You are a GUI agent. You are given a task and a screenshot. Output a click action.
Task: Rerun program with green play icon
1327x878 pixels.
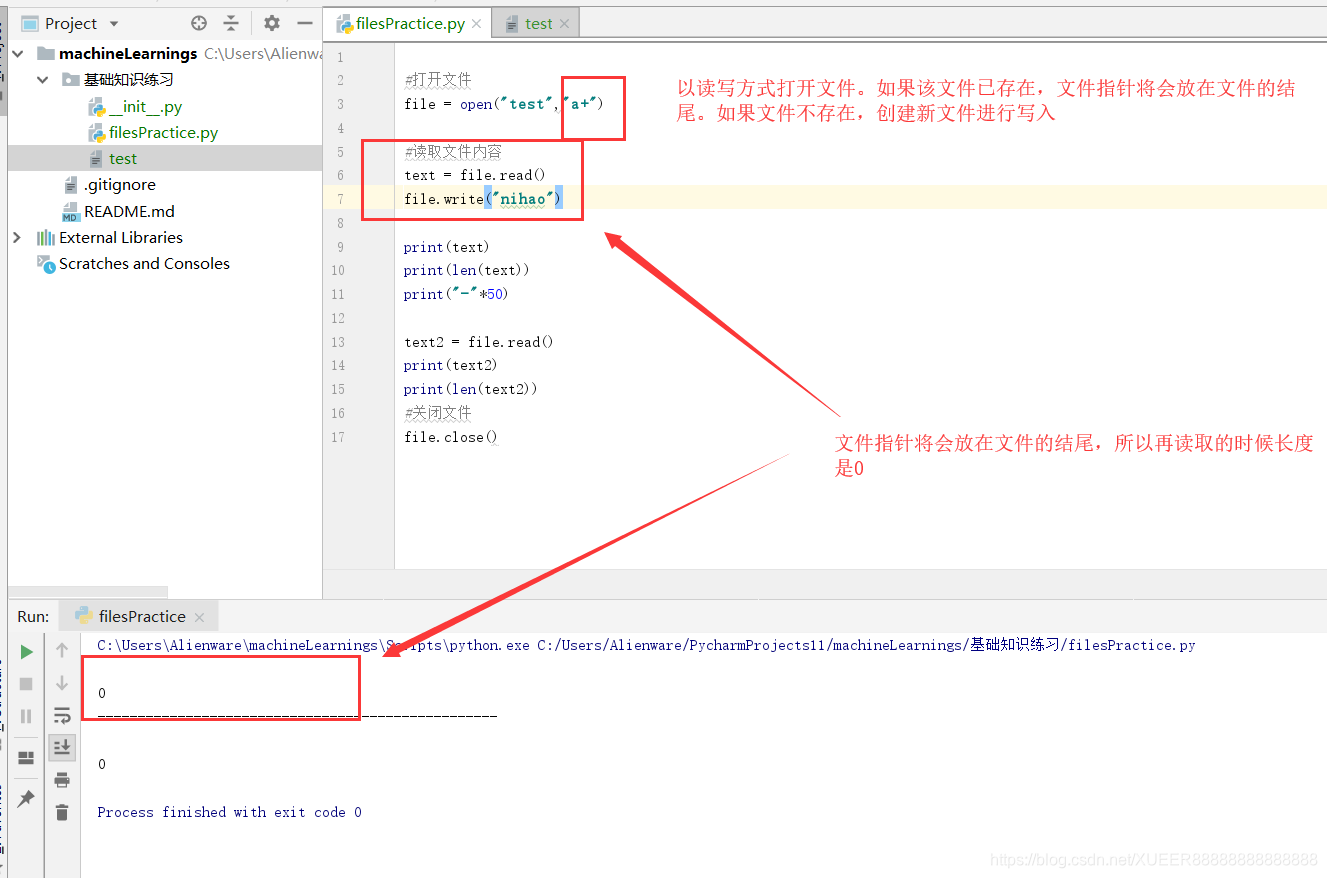click(27, 652)
